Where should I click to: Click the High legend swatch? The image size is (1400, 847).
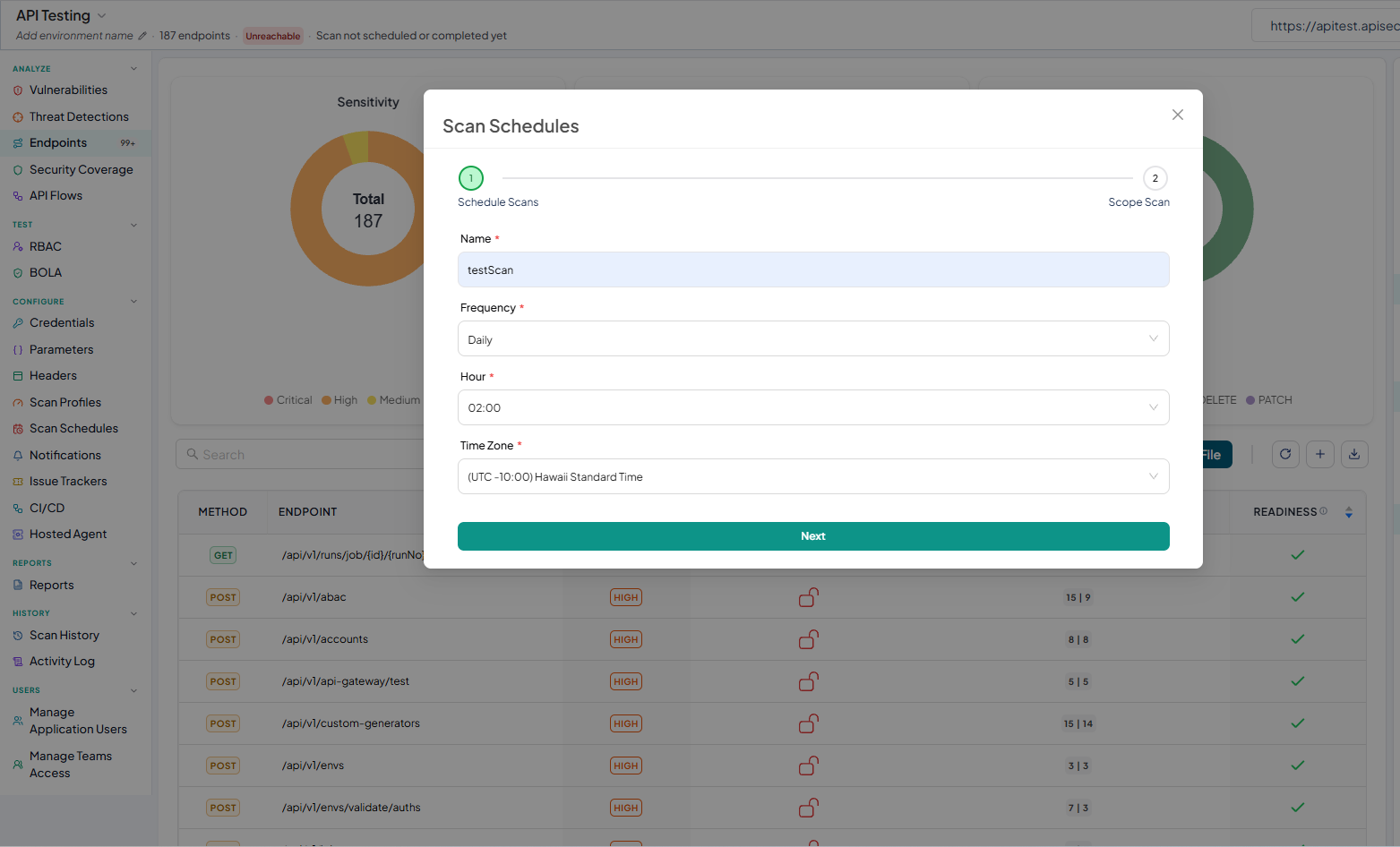tap(327, 400)
